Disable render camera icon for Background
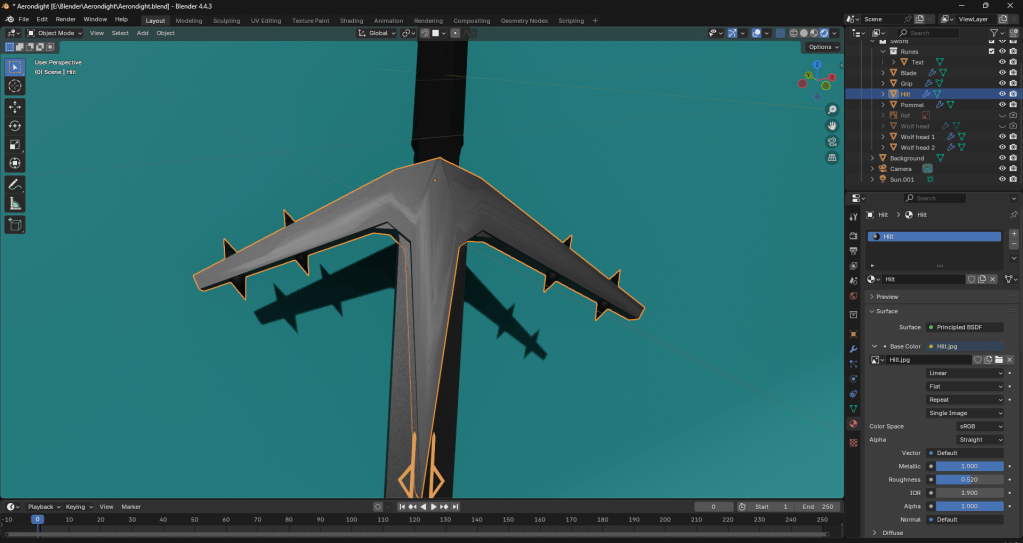Viewport: 1023px width, 543px height. (1013, 158)
